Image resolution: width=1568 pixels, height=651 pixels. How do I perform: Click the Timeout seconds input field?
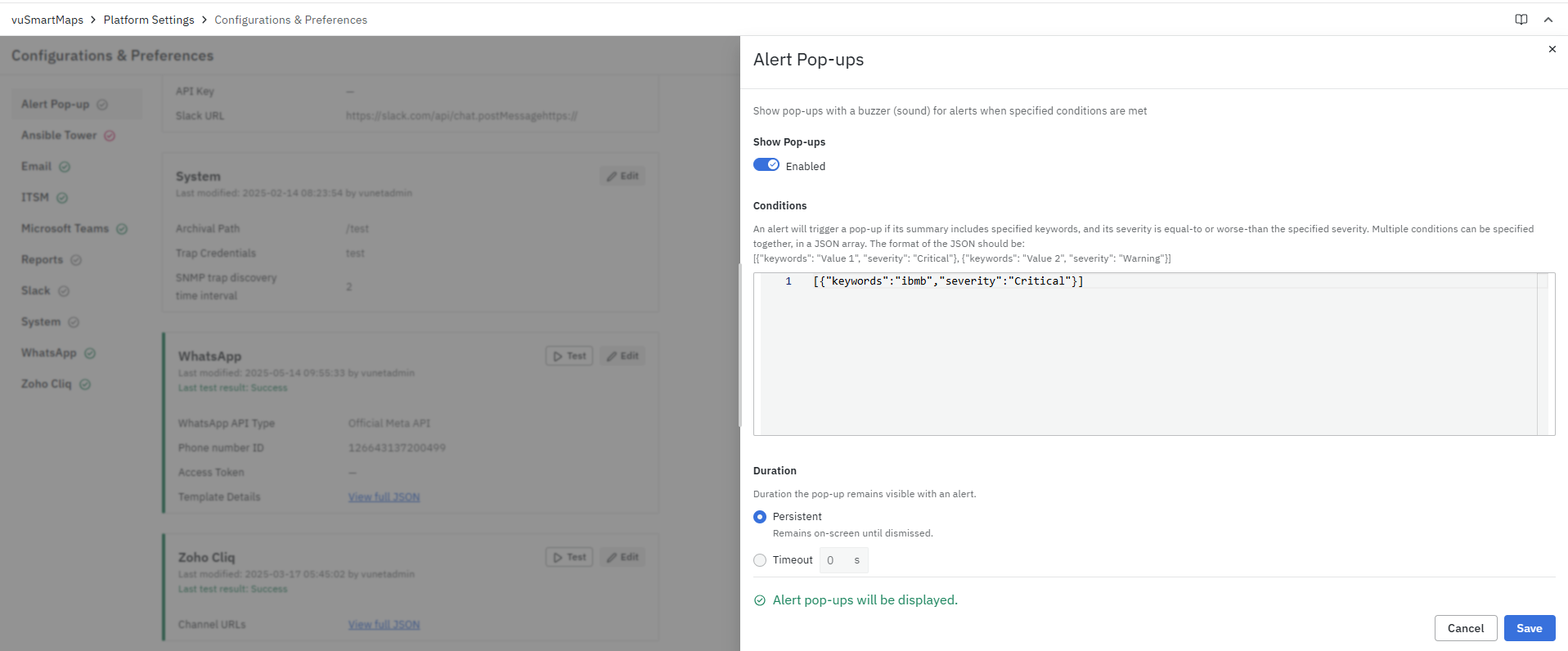tap(836, 560)
